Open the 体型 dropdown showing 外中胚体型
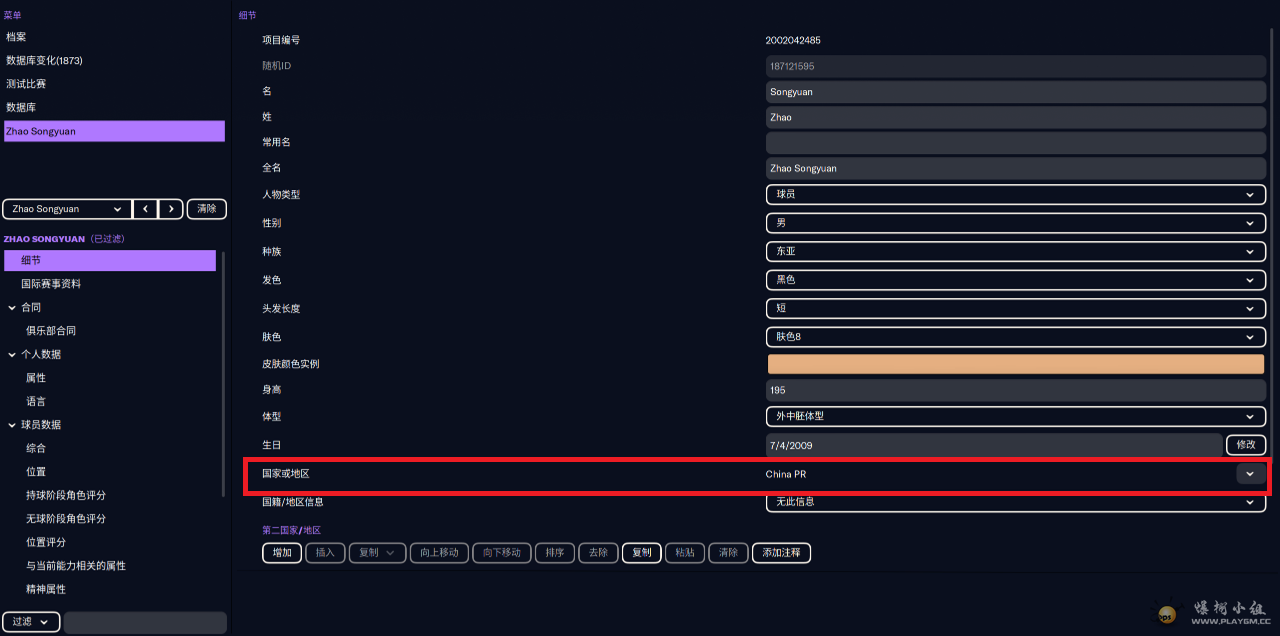The width and height of the screenshot is (1280, 636). tap(1016, 416)
